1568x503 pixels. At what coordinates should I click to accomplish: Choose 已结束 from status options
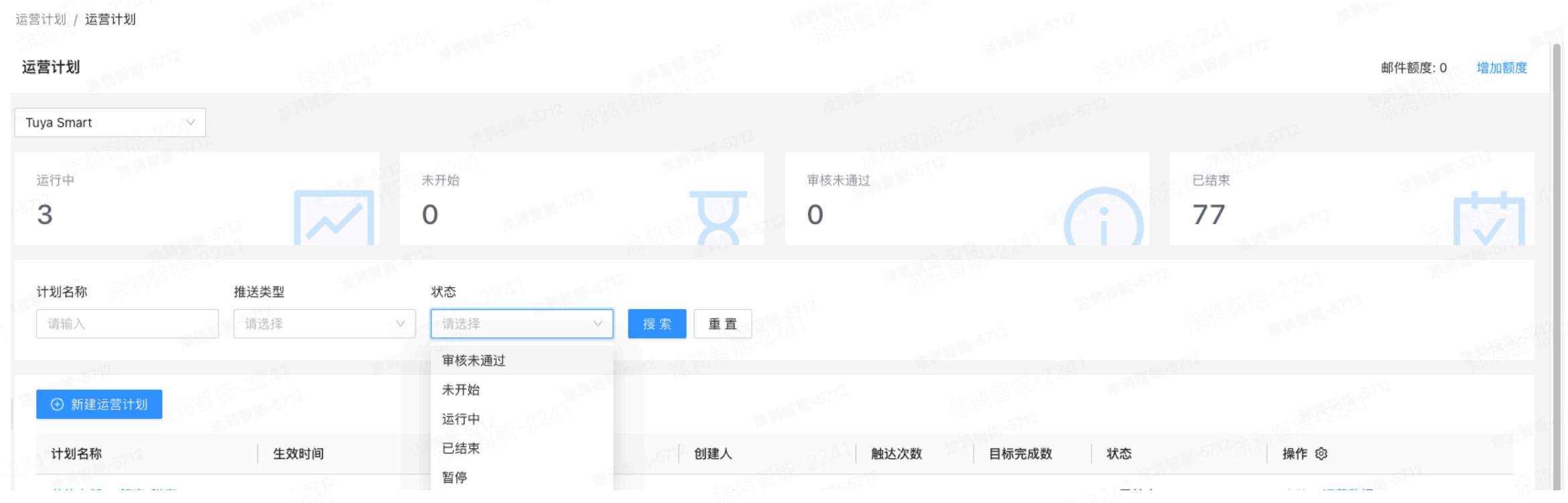pos(522,448)
